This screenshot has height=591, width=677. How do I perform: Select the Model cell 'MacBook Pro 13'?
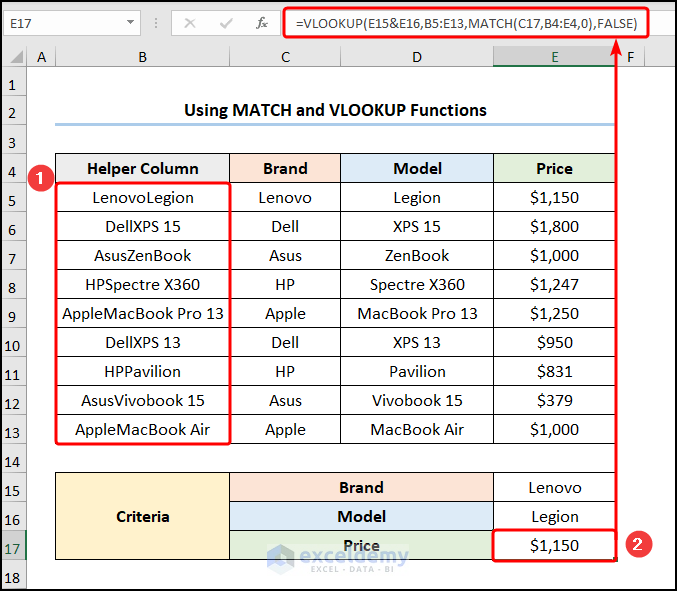[417, 313]
